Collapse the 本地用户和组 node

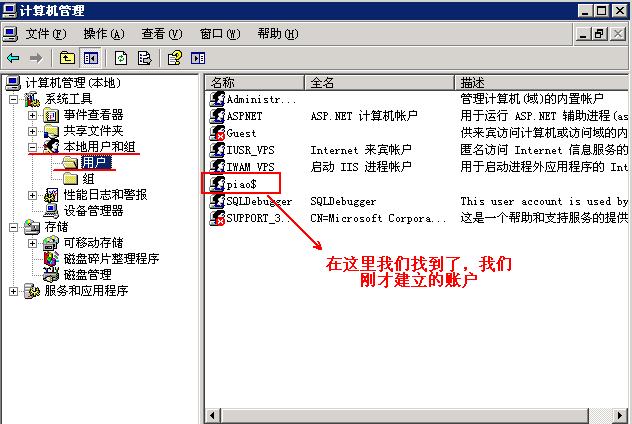[x=32, y=147]
